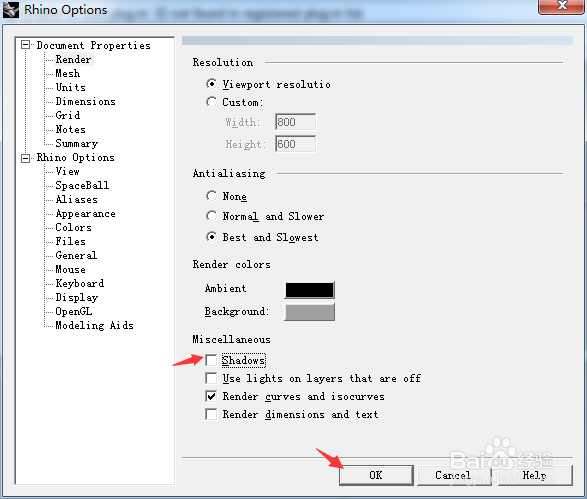Confirm with the OK button

[x=376, y=475]
